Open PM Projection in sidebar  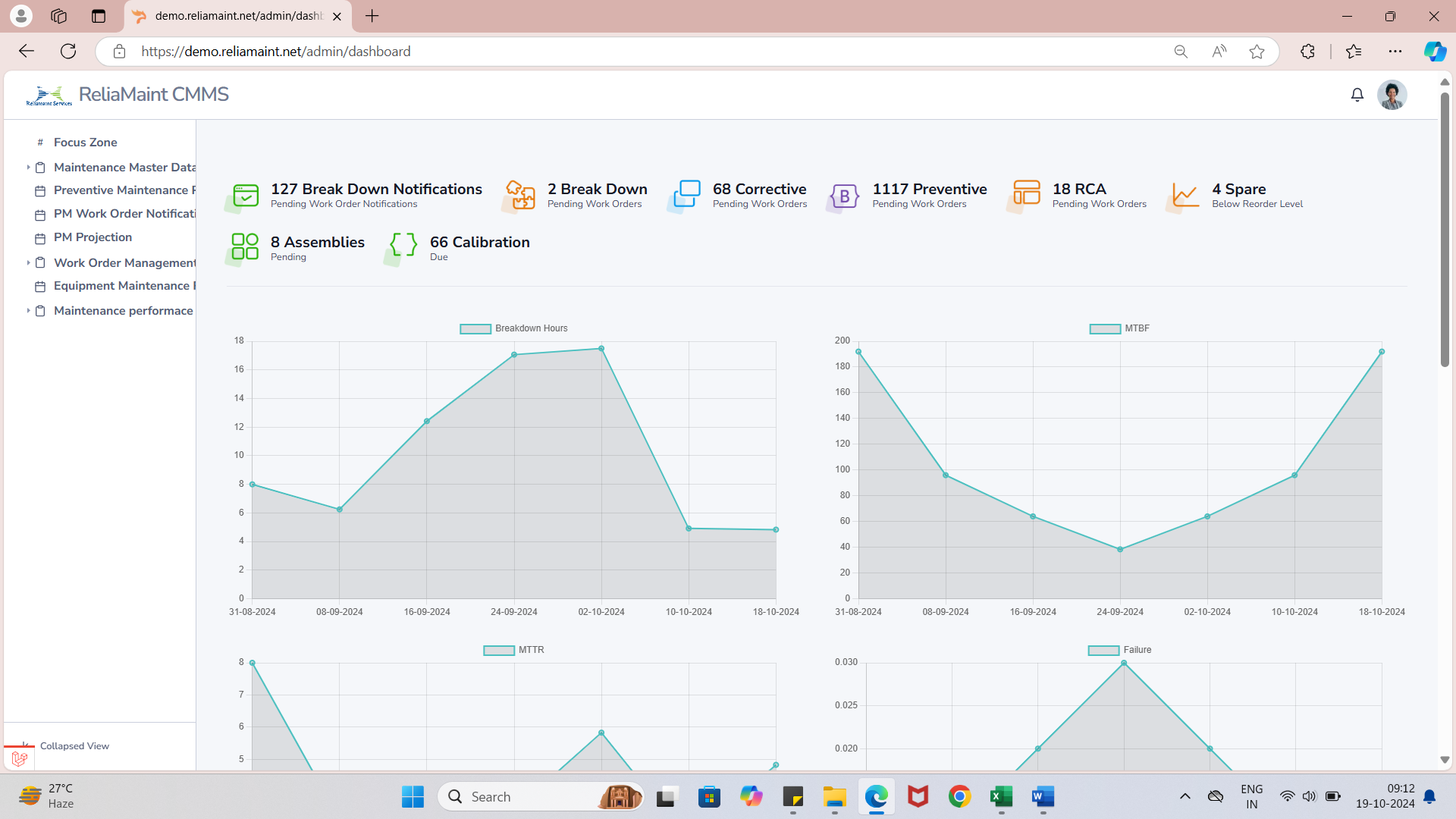pyautogui.click(x=93, y=237)
